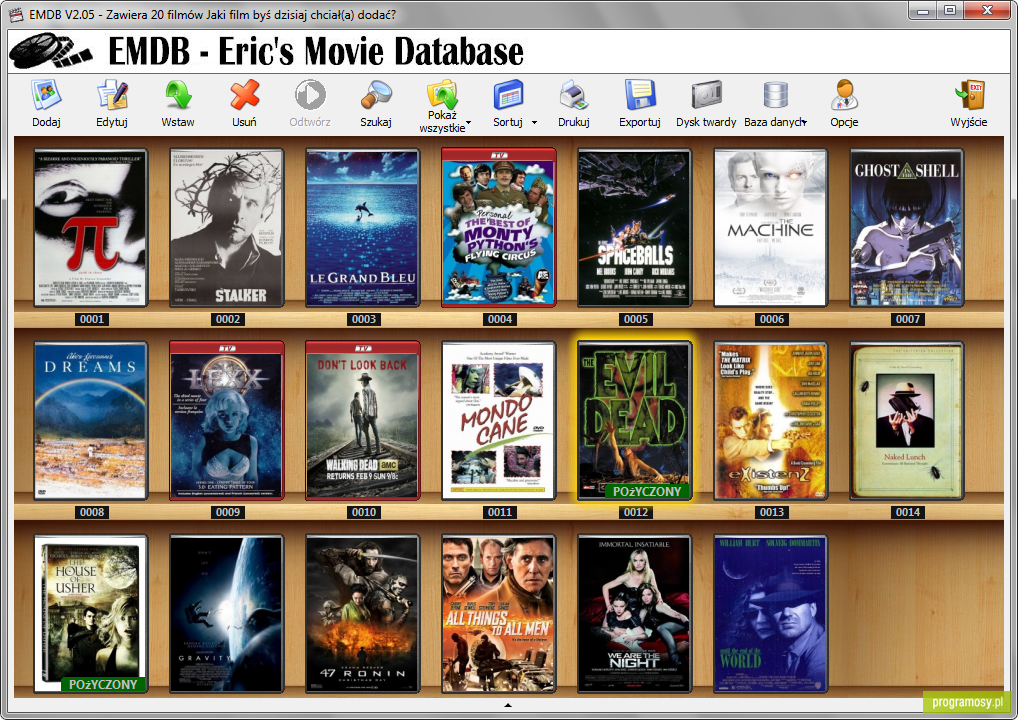
Task: Minimize the EMDB window
Action: [923, 11]
